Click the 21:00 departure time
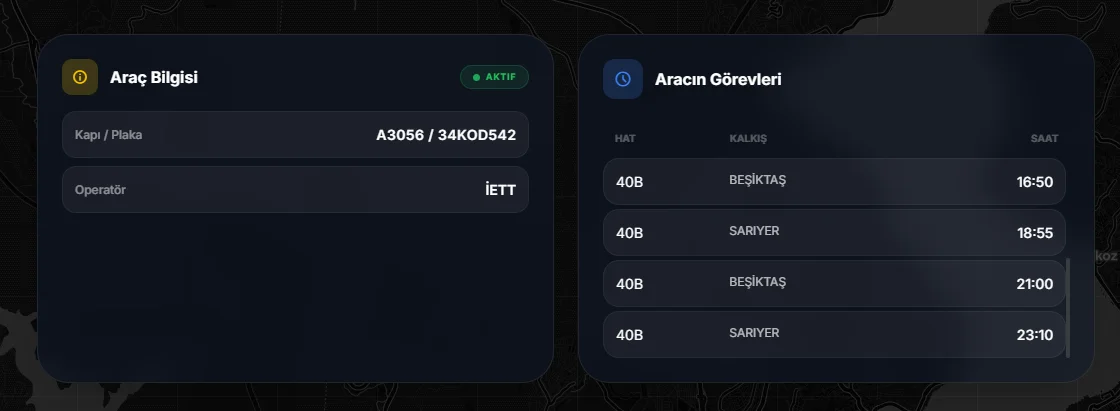This screenshot has height=411, width=1120. click(x=1034, y=284)
